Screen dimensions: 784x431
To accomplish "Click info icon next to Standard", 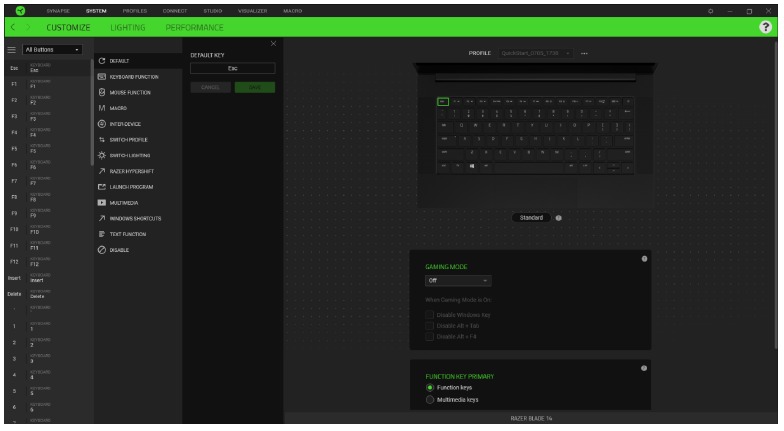I will 558,218.
